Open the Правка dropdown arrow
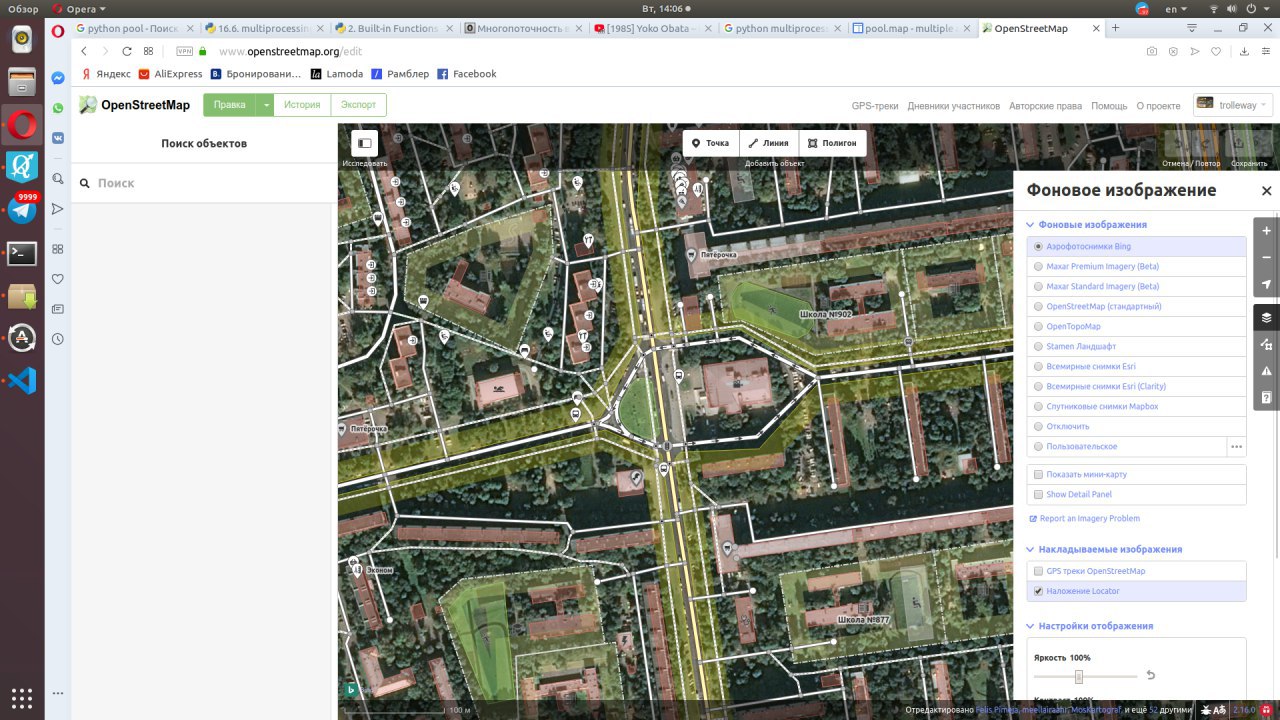 pos(266,105)
